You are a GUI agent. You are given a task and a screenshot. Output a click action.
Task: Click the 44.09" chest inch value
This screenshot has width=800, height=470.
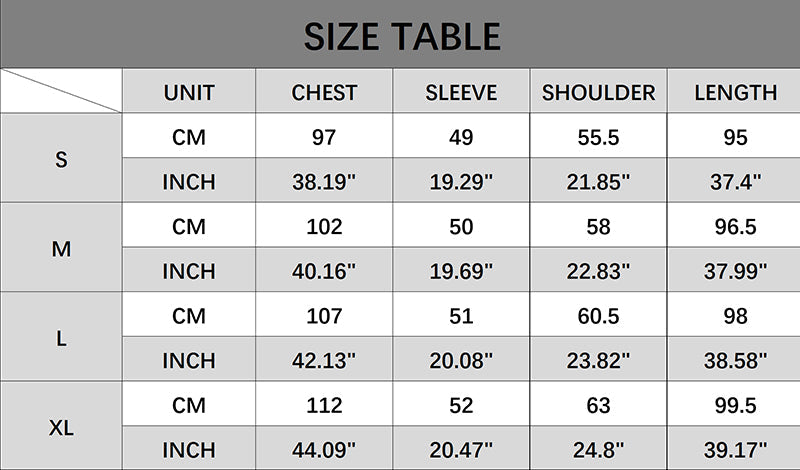click(324, 449)
